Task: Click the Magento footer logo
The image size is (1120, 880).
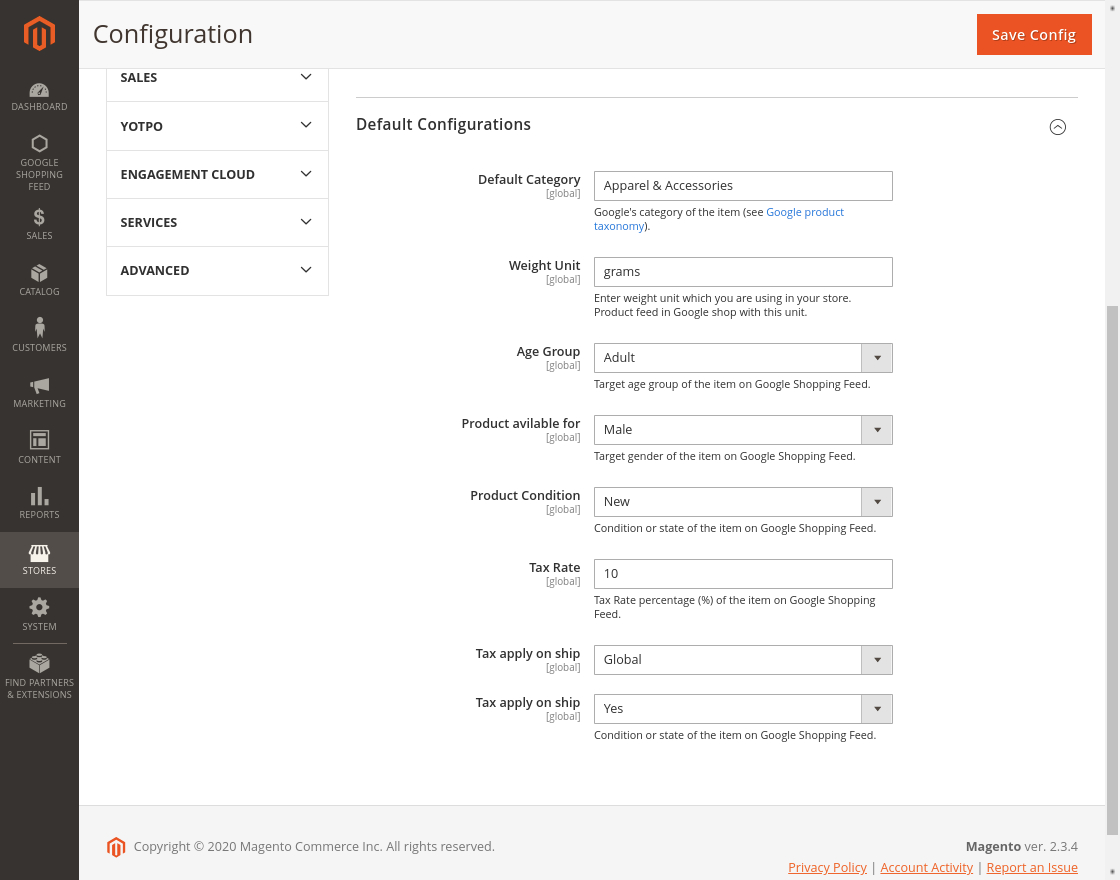Action: (x=116, y=847)
